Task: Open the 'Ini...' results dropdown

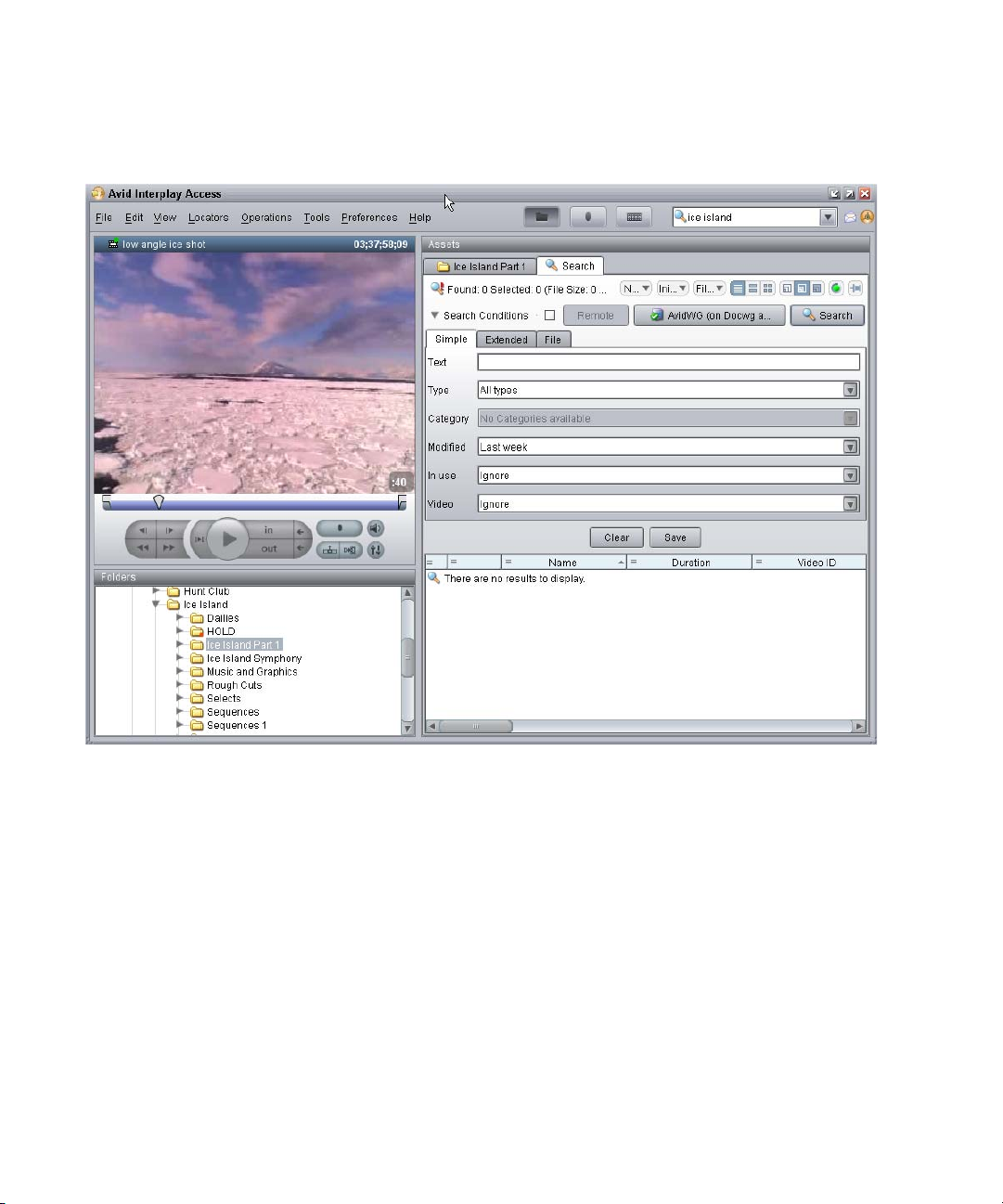Action: point(673,289)
